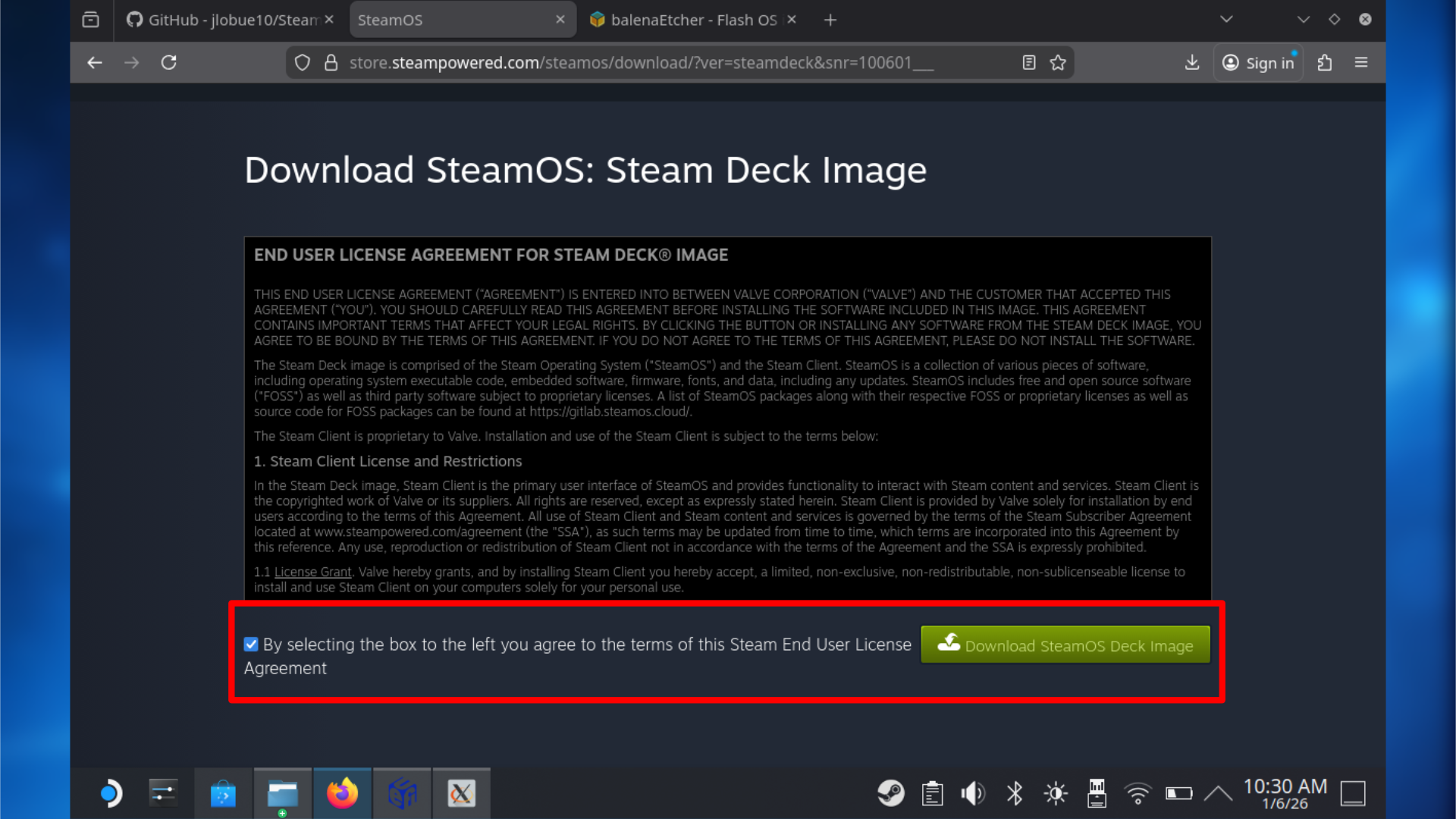Bookmark this page with the star icon
The image size is (1456, 819).
click(x=1058, y=63)
